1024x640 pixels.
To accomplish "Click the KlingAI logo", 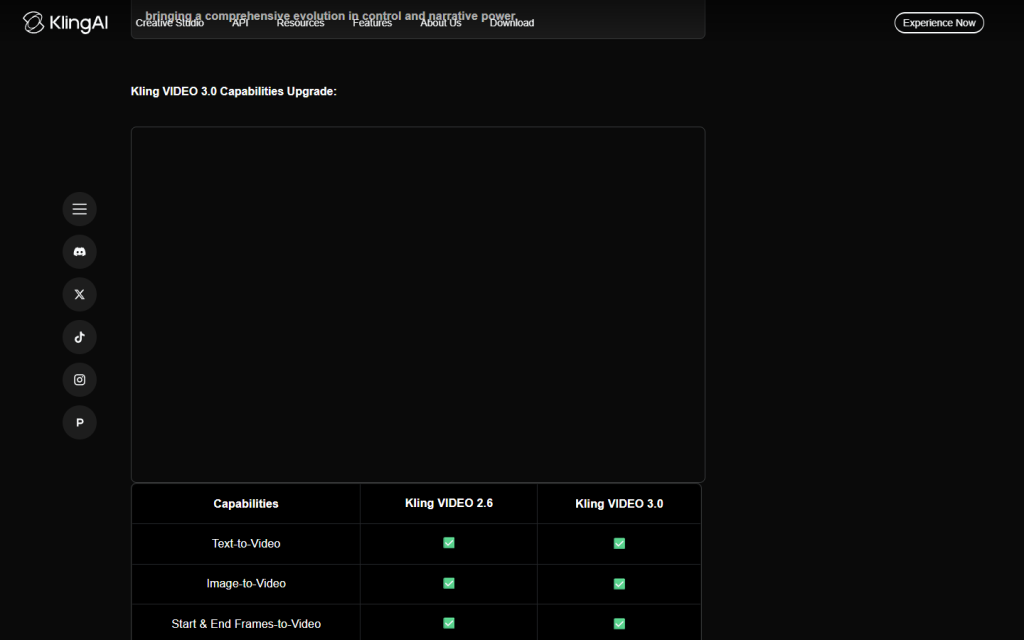I will pos(65,23).
